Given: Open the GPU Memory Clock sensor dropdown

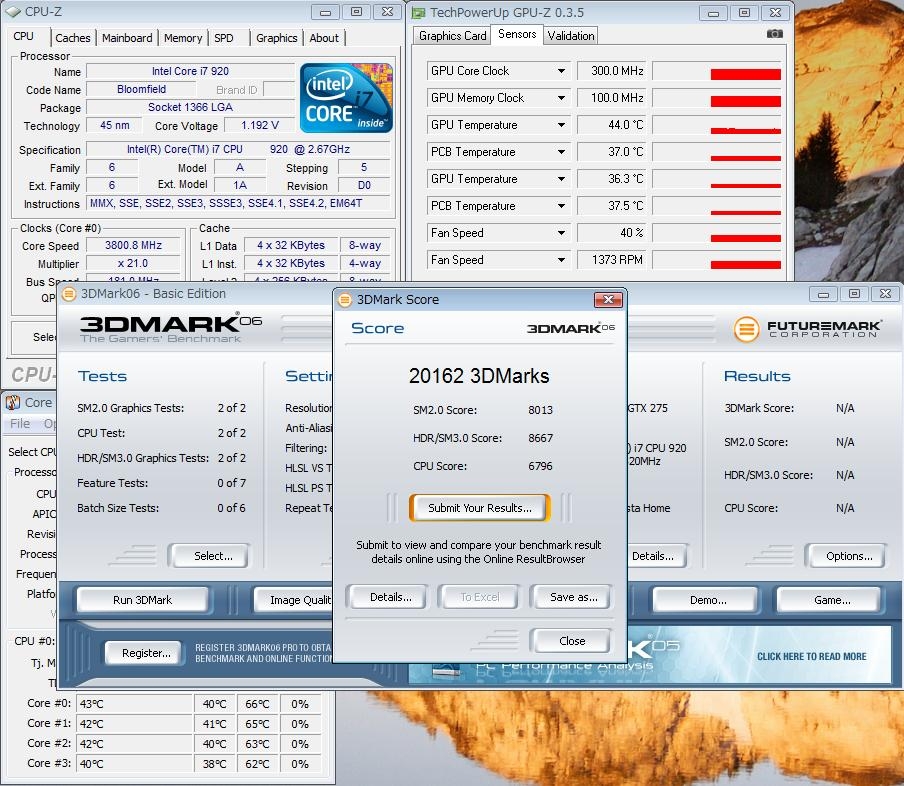Looking at the screenshot, I should (x=561, y=98).
